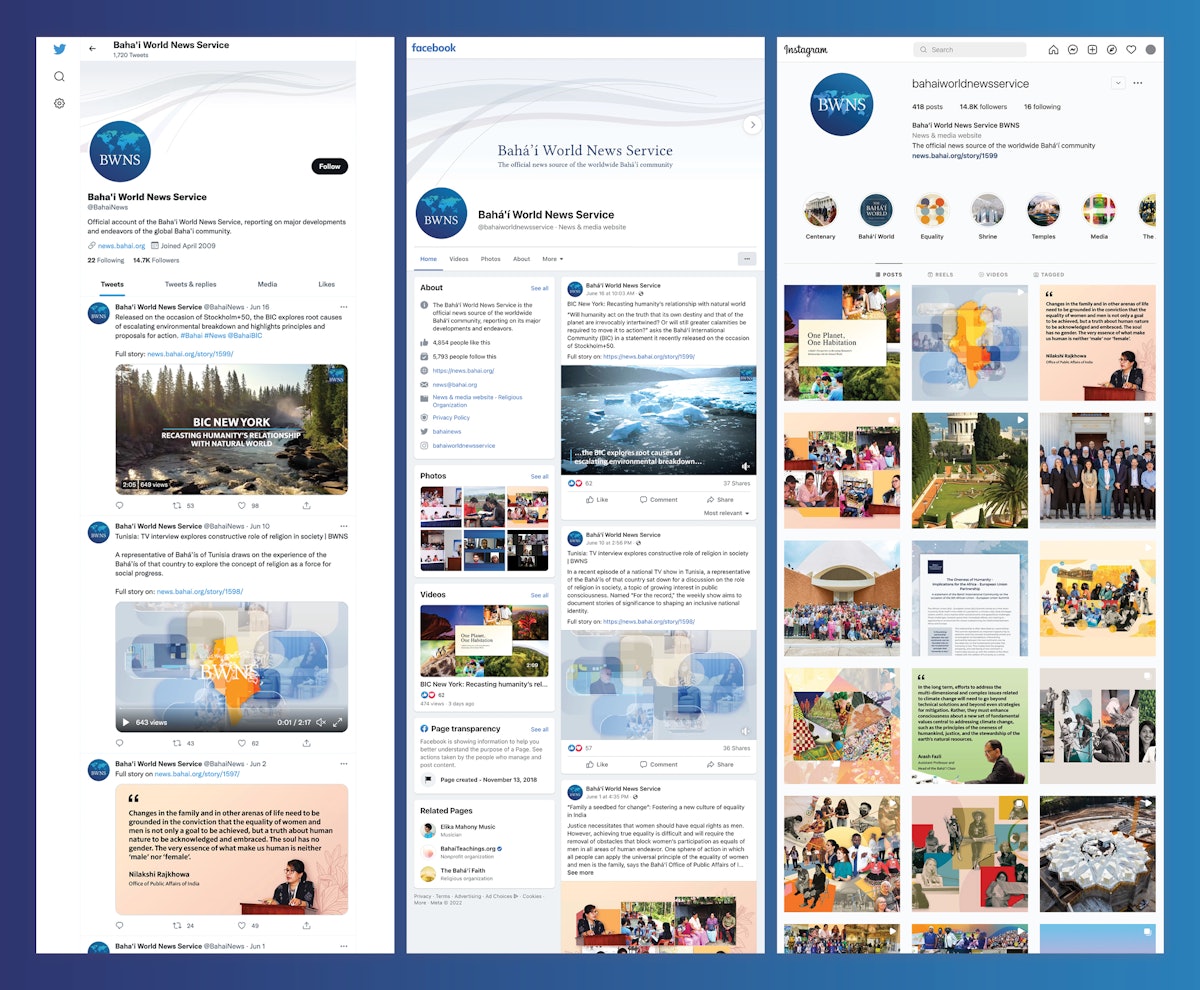Open Facebook sidebar One Planet video thumbnail
Image resolution: width=1200 pixels, height=990 pixels.
[x=484, y=640]
